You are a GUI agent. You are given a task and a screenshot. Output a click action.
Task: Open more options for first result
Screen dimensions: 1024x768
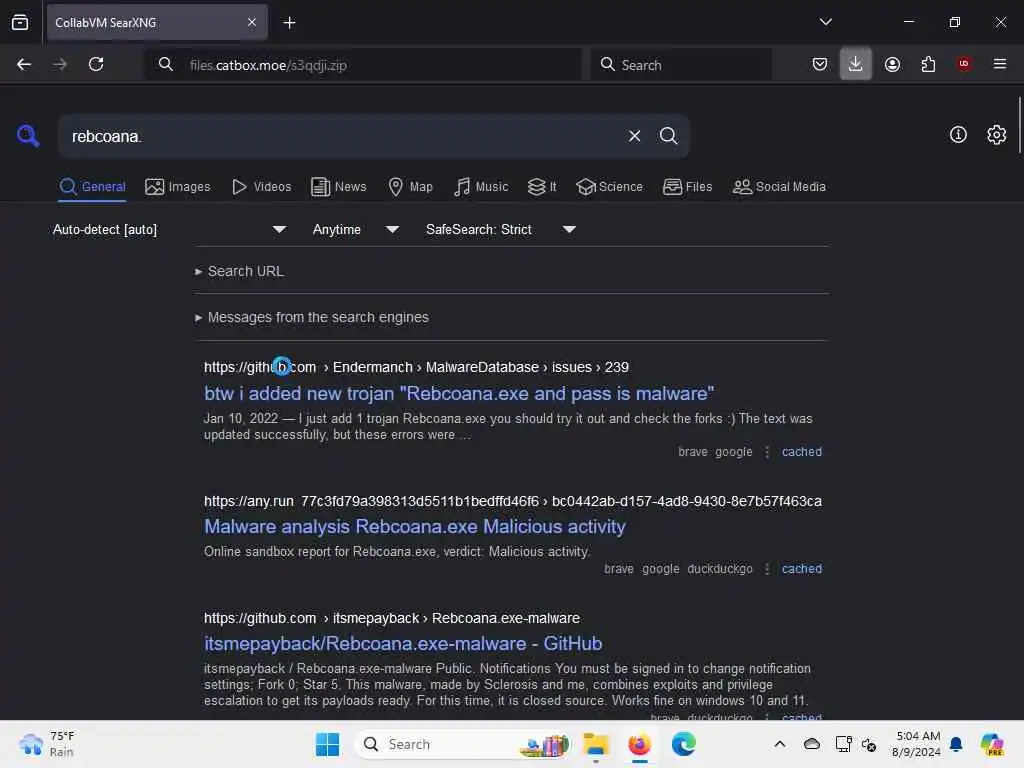[x=767, y=451]
